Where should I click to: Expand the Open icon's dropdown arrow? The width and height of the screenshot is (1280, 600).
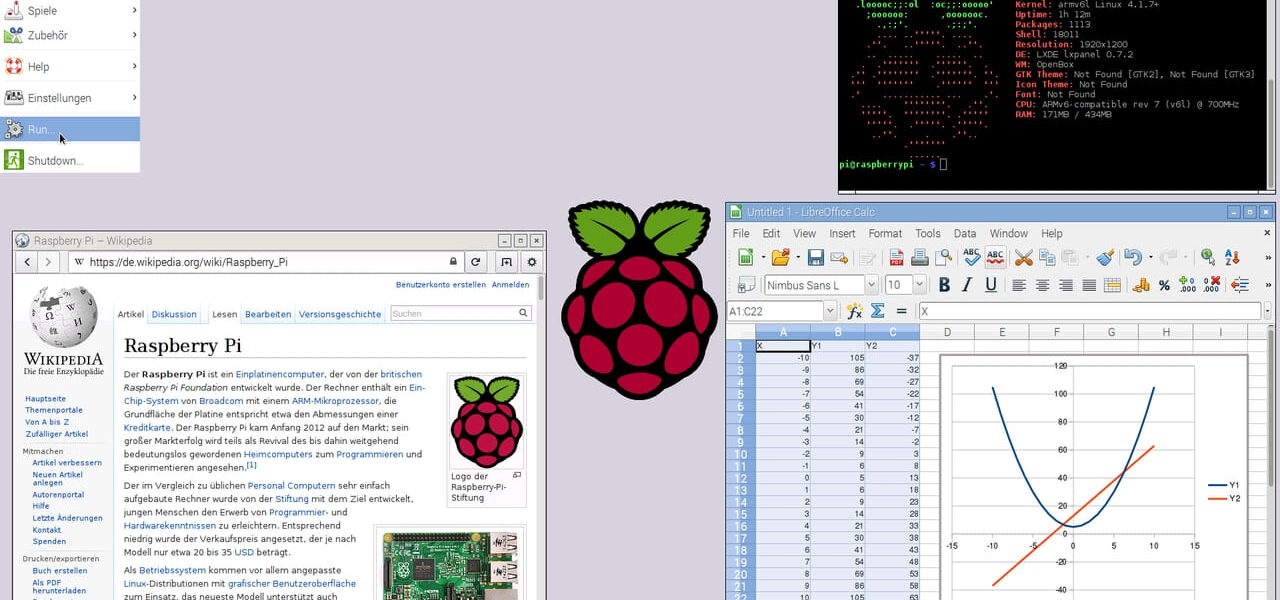coord(796,257)
